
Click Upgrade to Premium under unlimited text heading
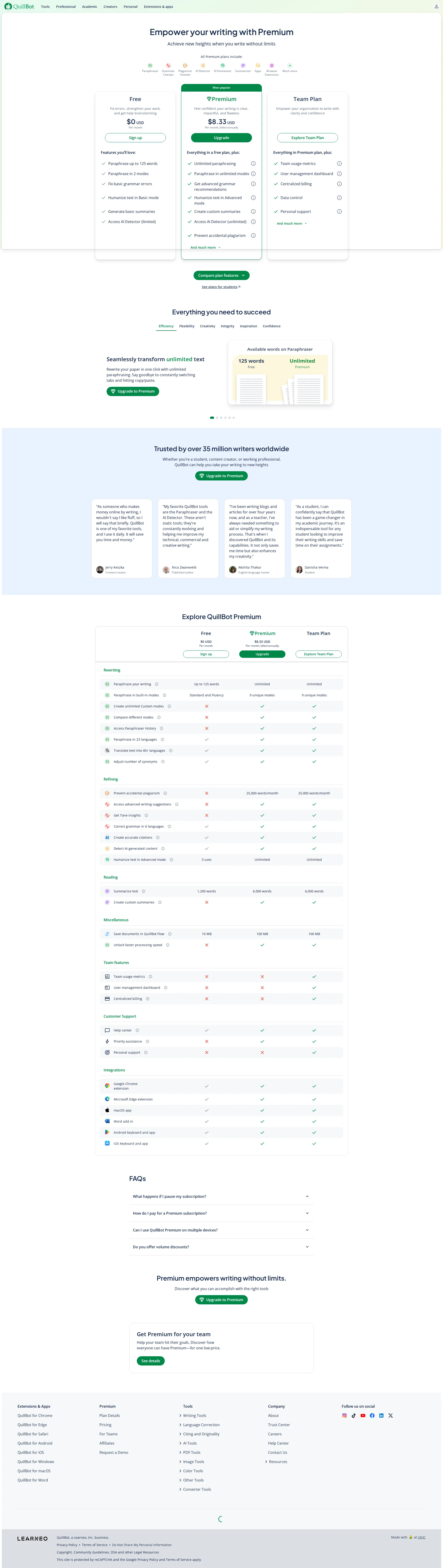tap(133, 391)
